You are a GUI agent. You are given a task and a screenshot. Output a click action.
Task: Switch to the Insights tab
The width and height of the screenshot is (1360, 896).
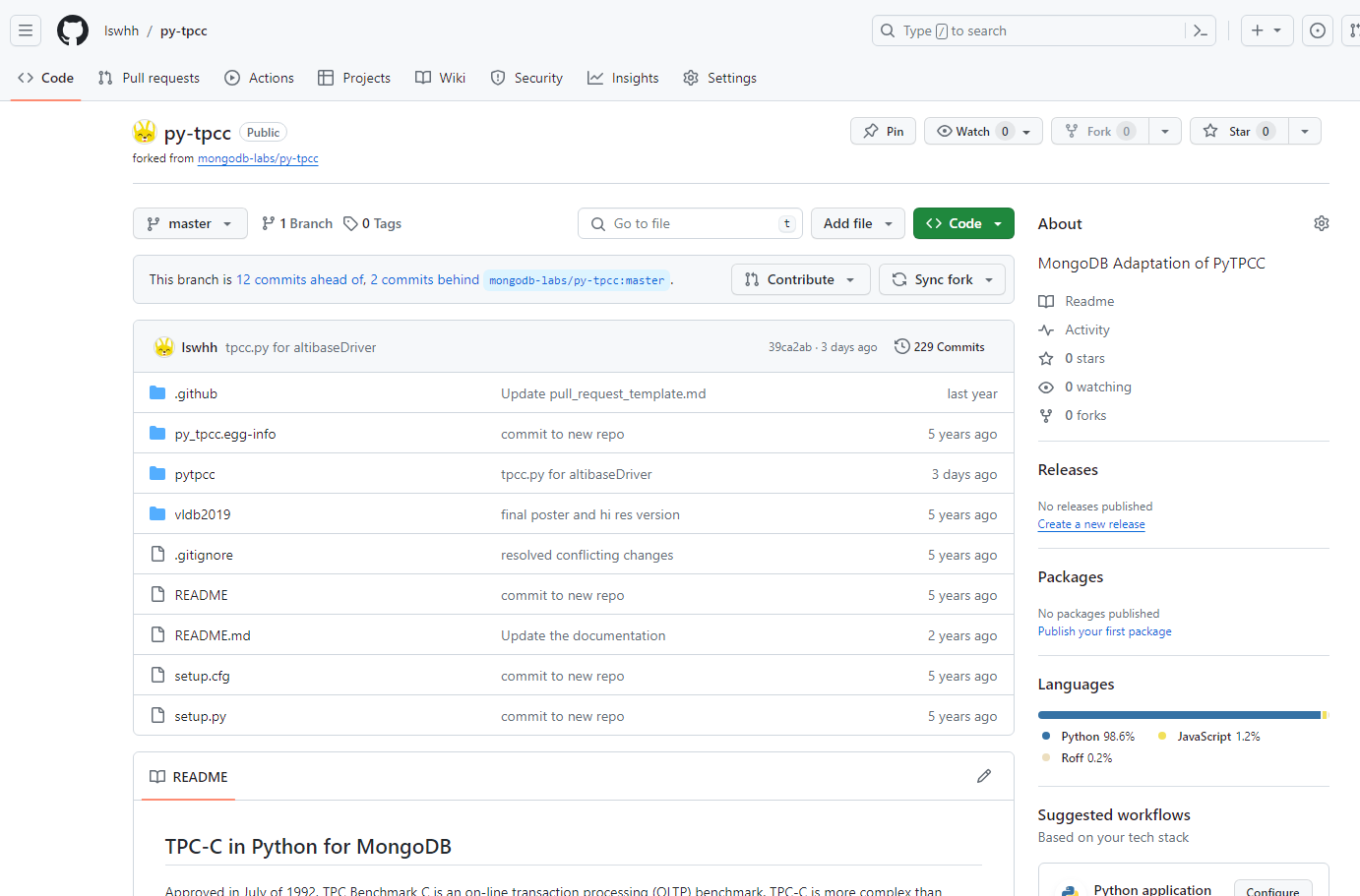(x=622, y=78)
